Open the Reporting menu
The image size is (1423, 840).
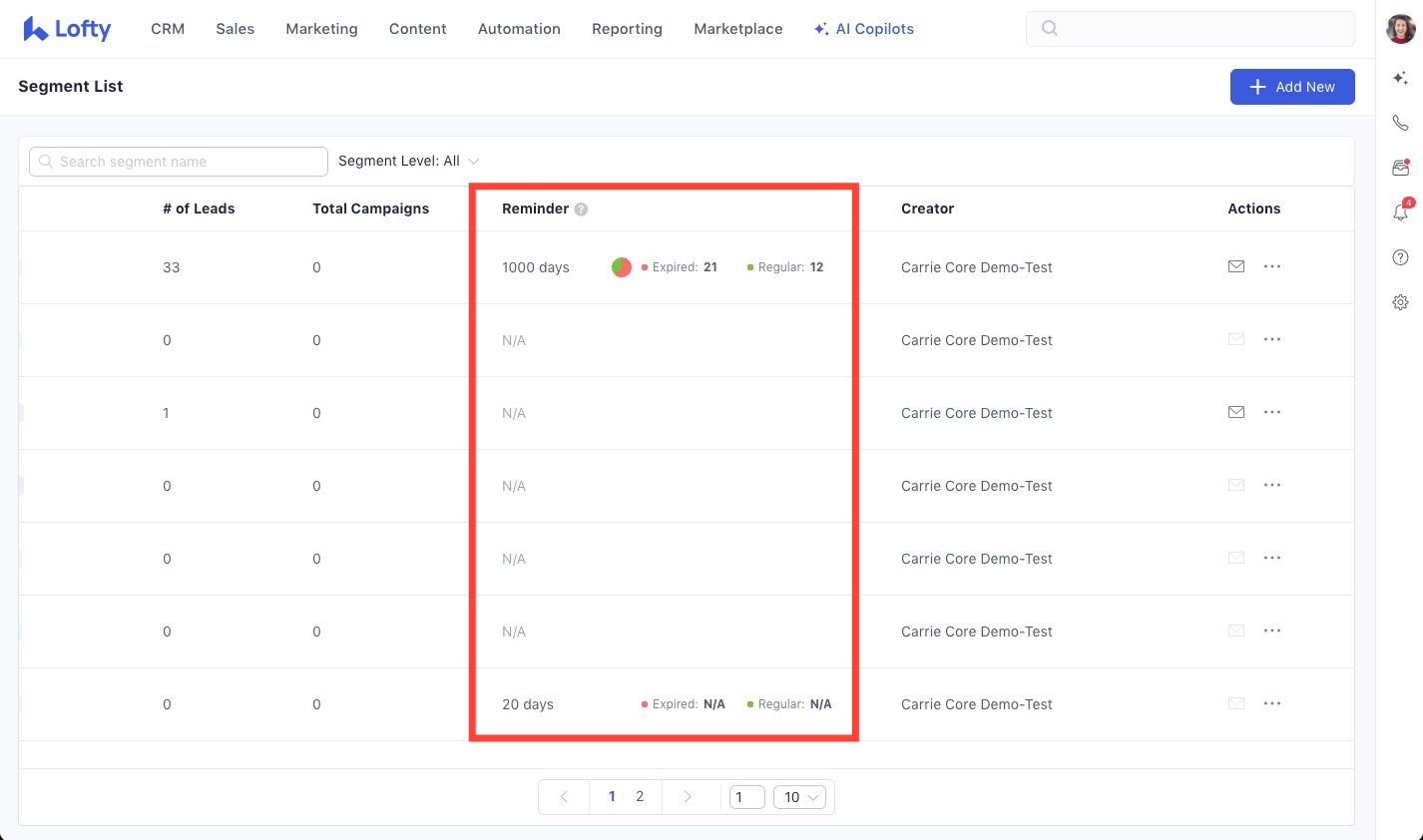[627, 29]
